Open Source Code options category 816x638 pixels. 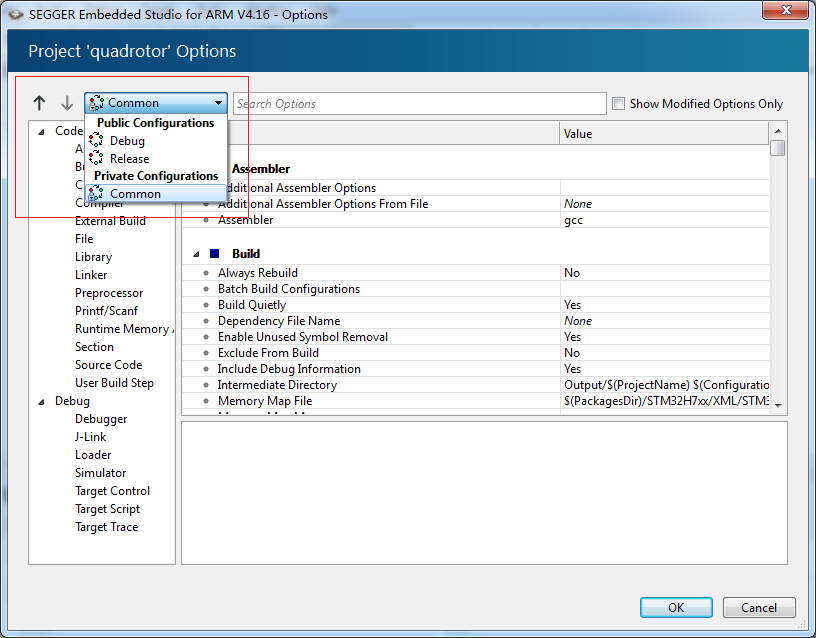pos(108,365)
